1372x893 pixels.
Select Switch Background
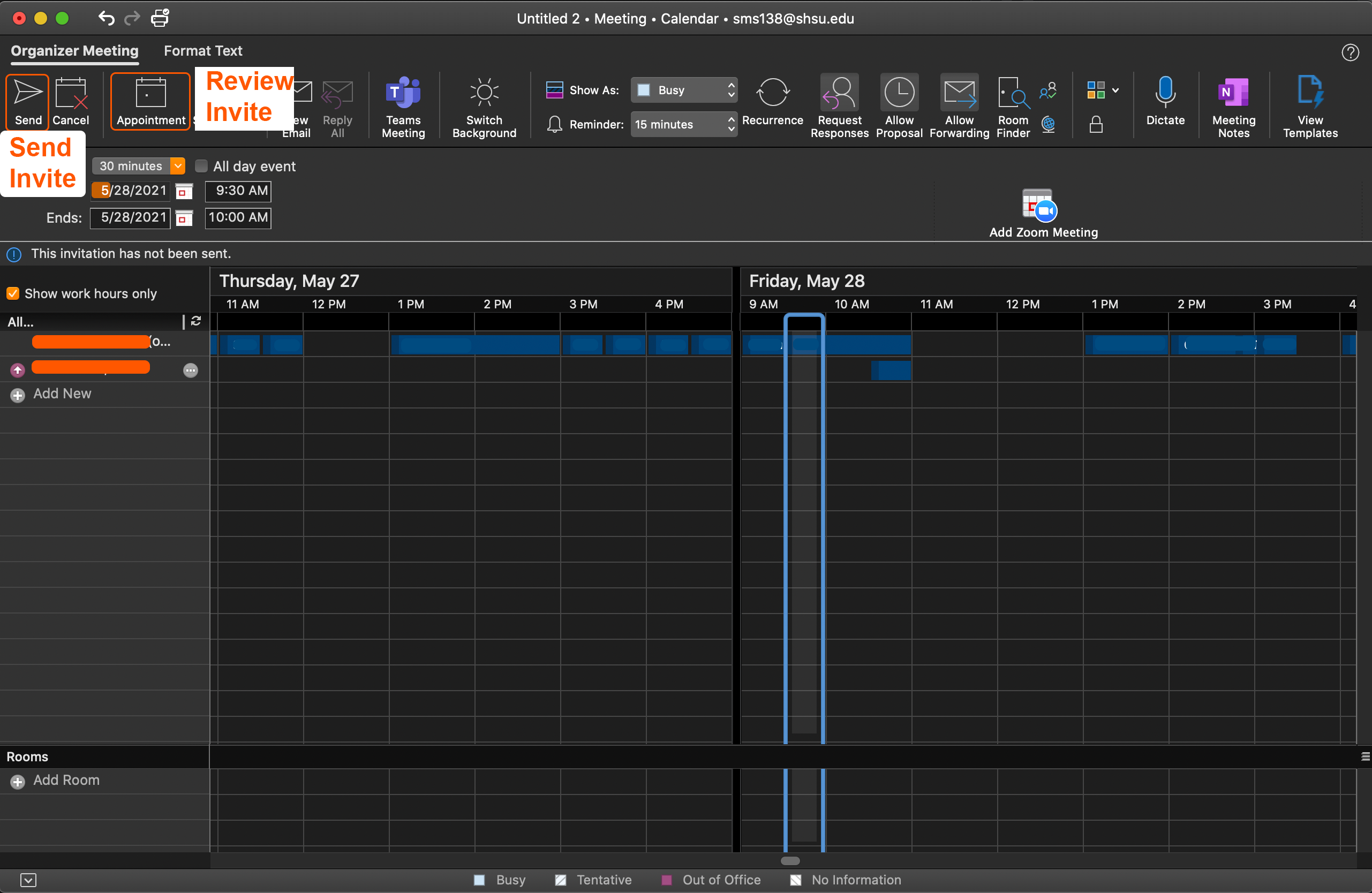(x=484, y=107)
